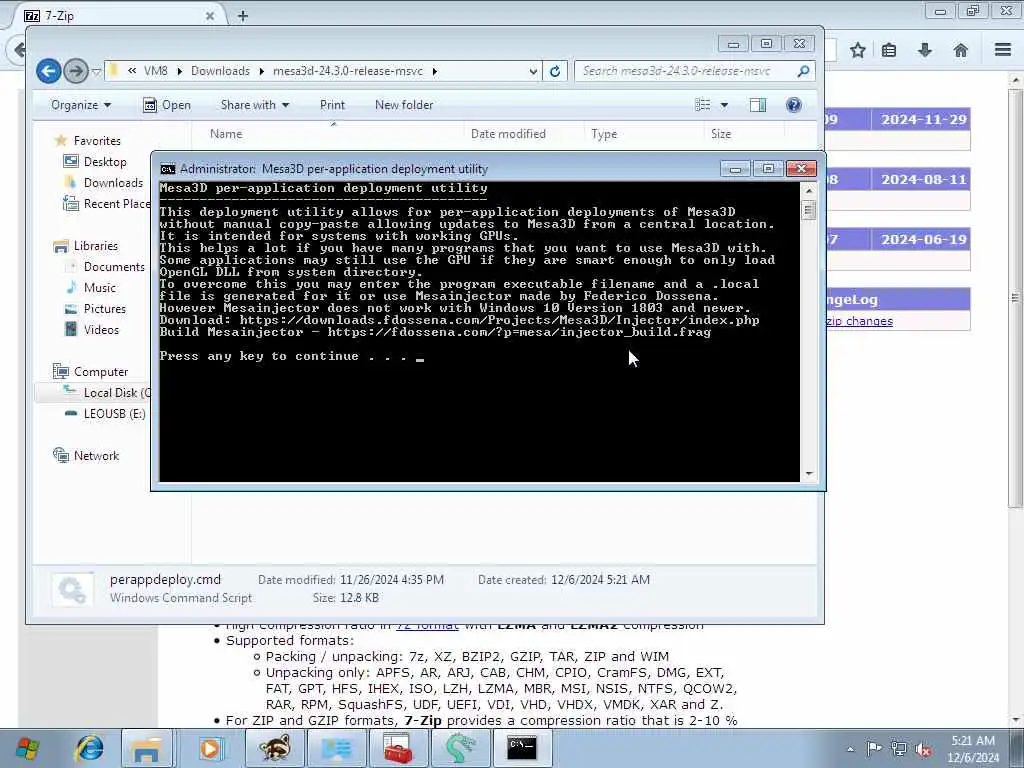Click the VM8 breadcrumb
Screen dimensions: 1024x768
pyautogui.click(x=155, y=71)
